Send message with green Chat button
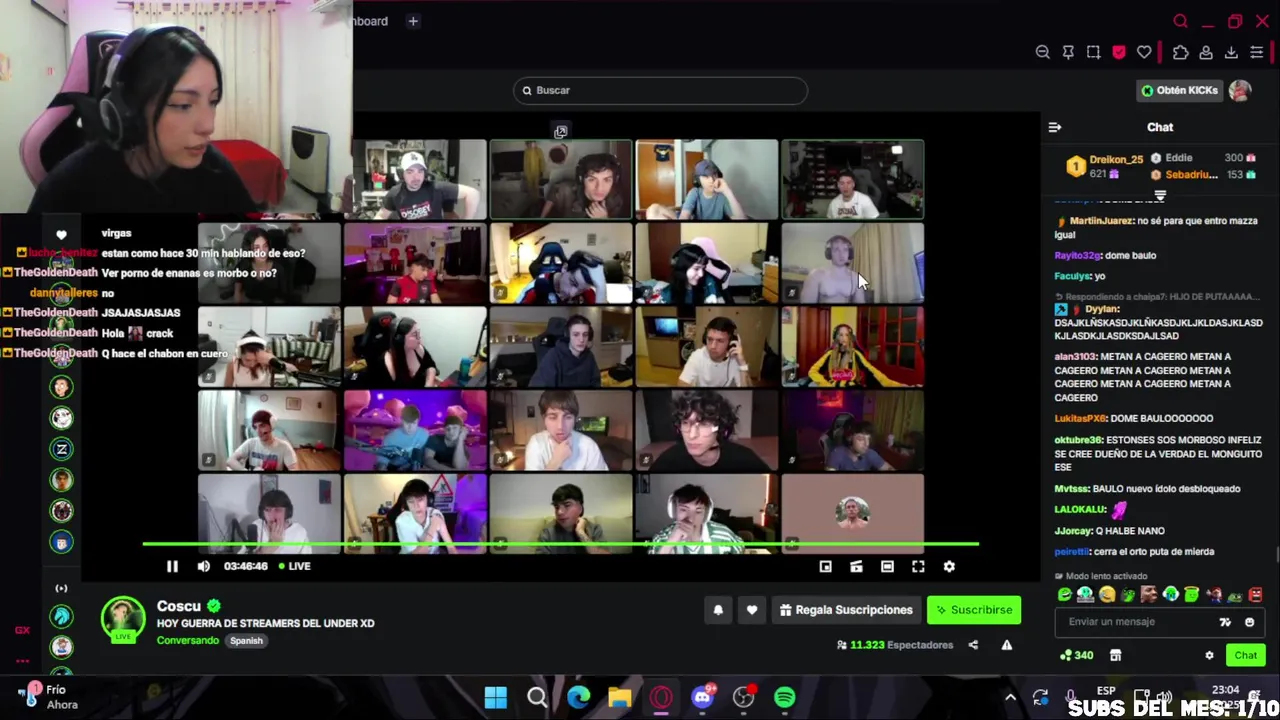This screenshot has width=1280, height=720. click(1245, 655)
